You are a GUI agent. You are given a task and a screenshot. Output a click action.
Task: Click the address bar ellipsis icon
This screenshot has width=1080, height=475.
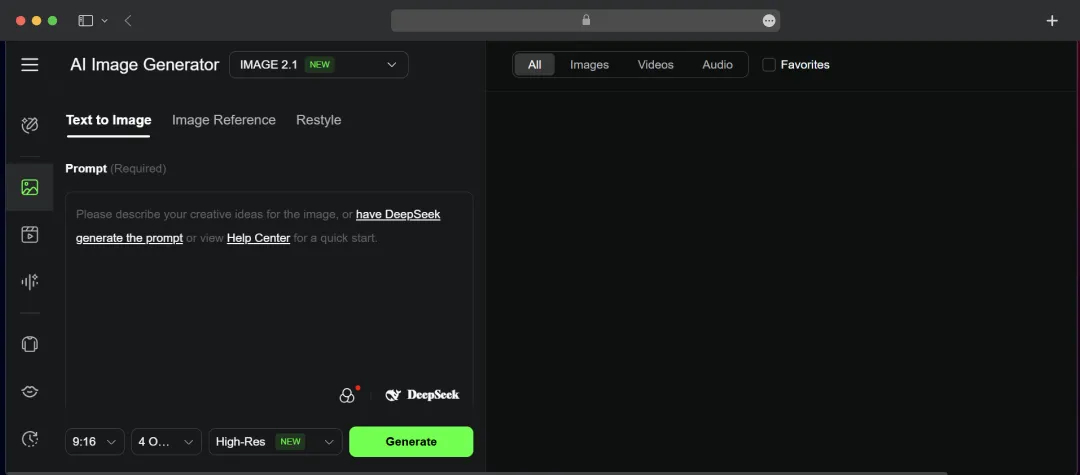(769, 21)
